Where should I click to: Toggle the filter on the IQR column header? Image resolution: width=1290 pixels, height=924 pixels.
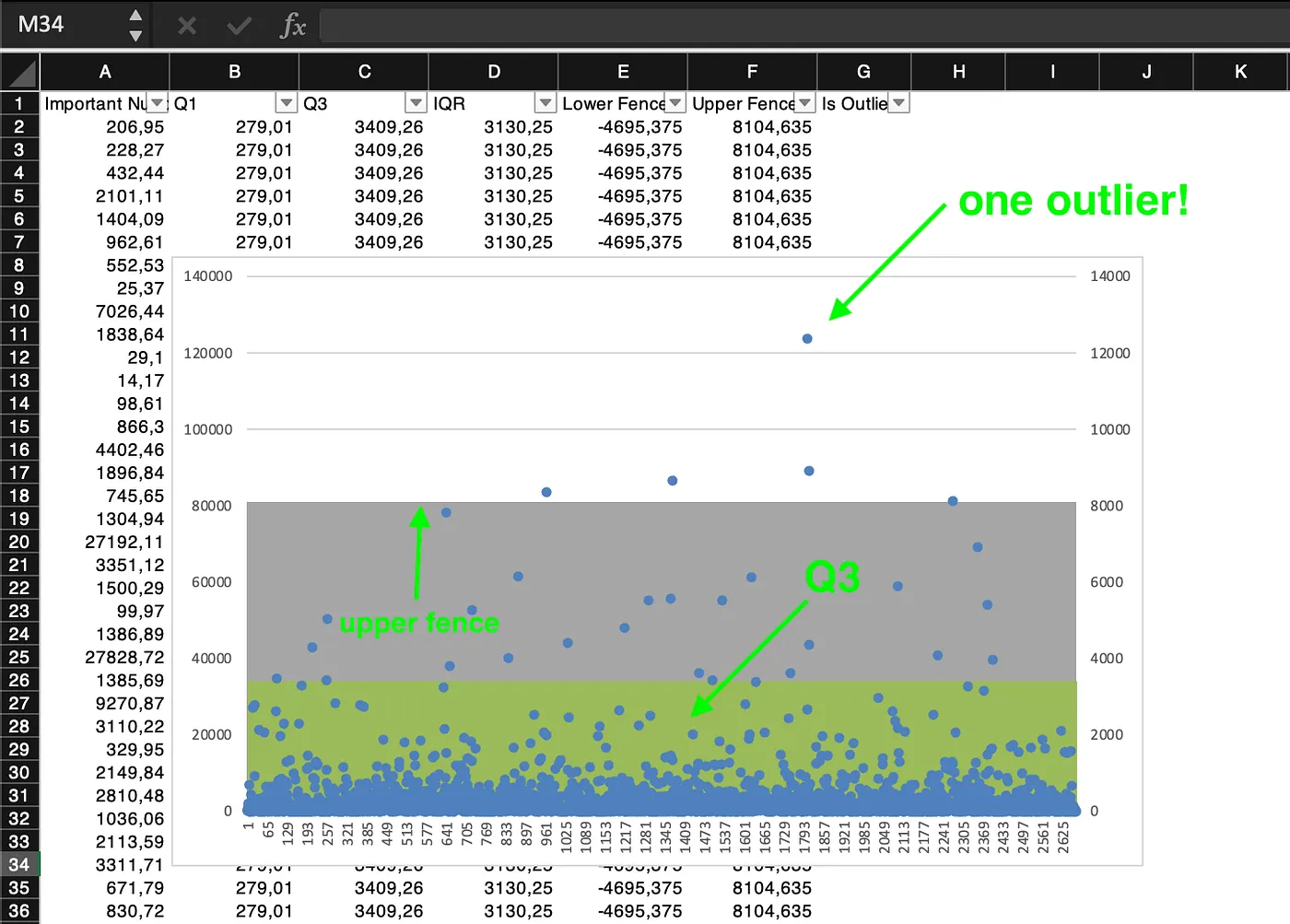click(545, 103)
